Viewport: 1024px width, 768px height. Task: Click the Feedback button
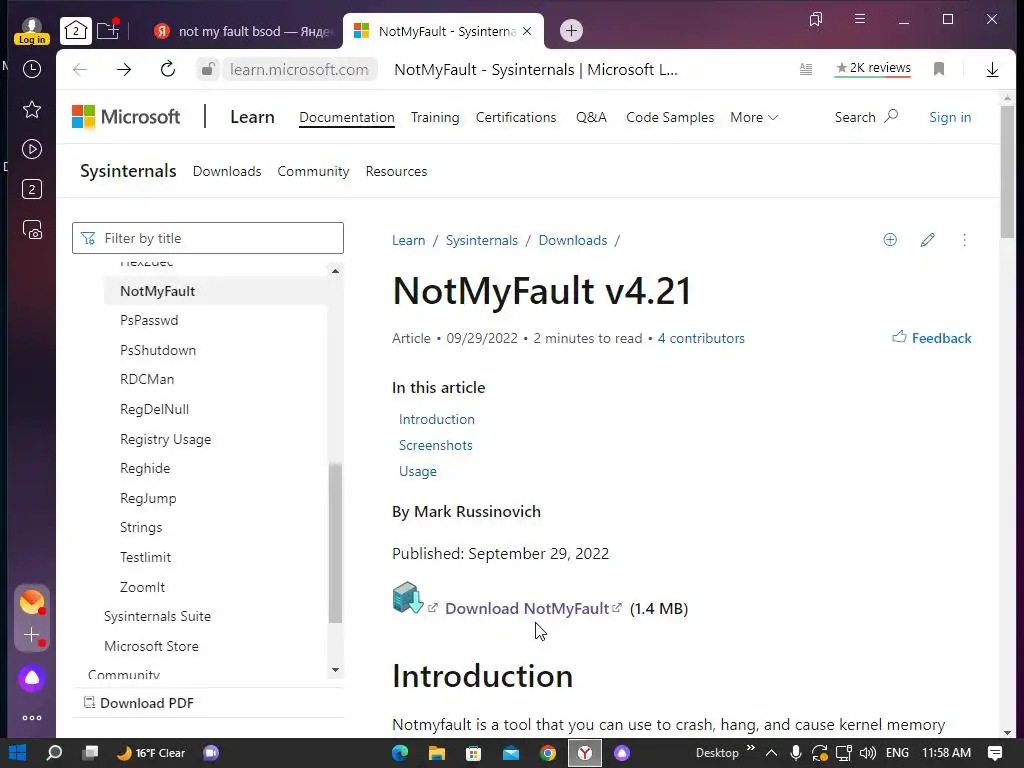[931, 338]
